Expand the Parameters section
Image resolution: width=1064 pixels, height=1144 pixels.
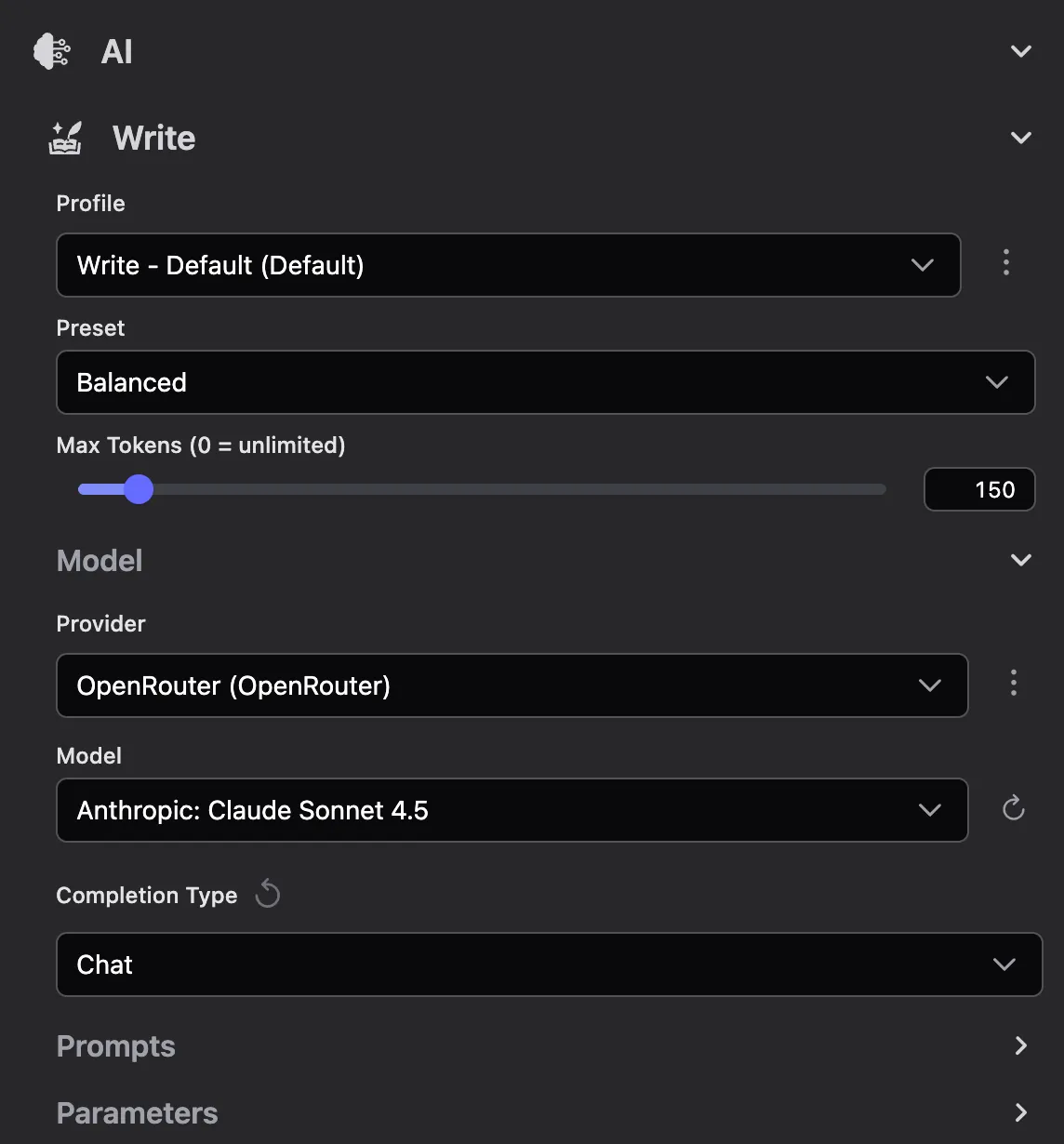pyautogui.click(x=1020, y=1112)
